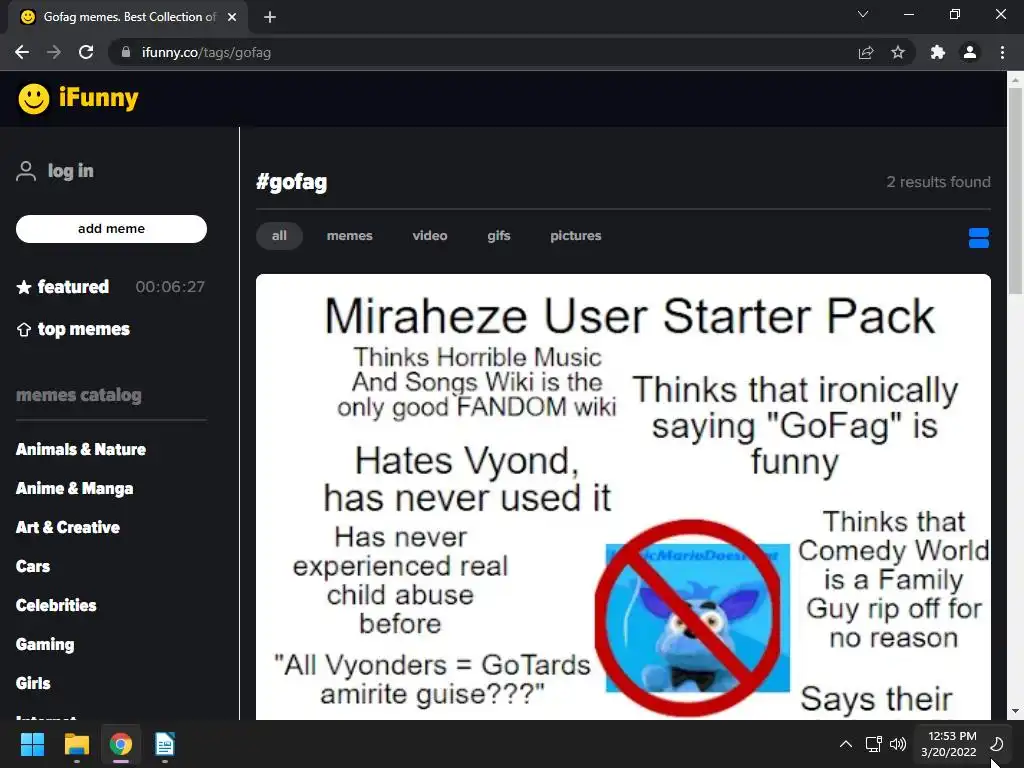Screen dimensions: 1024x768
Task: Select the all filter tab
Action: [279, 236]
